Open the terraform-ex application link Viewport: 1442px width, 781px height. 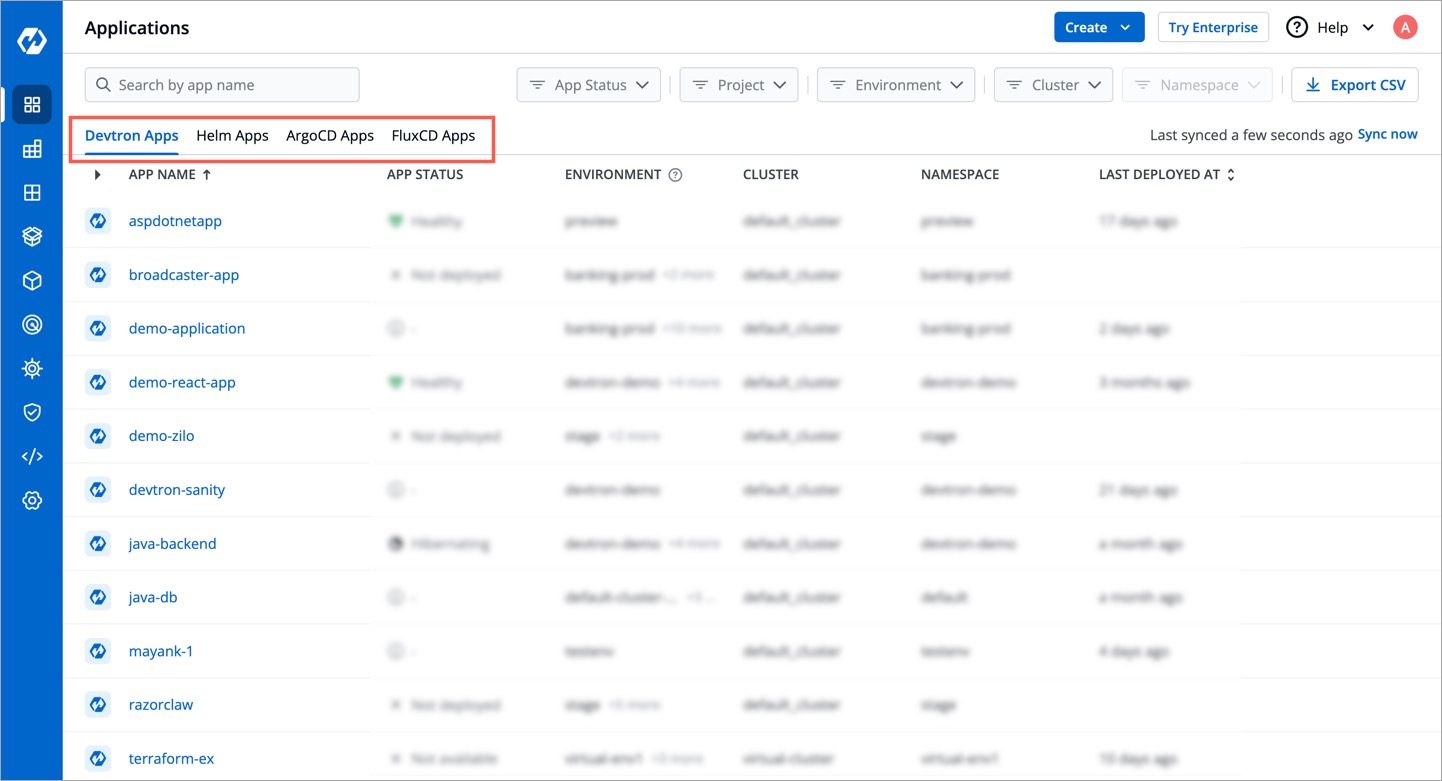click(172, 759)
